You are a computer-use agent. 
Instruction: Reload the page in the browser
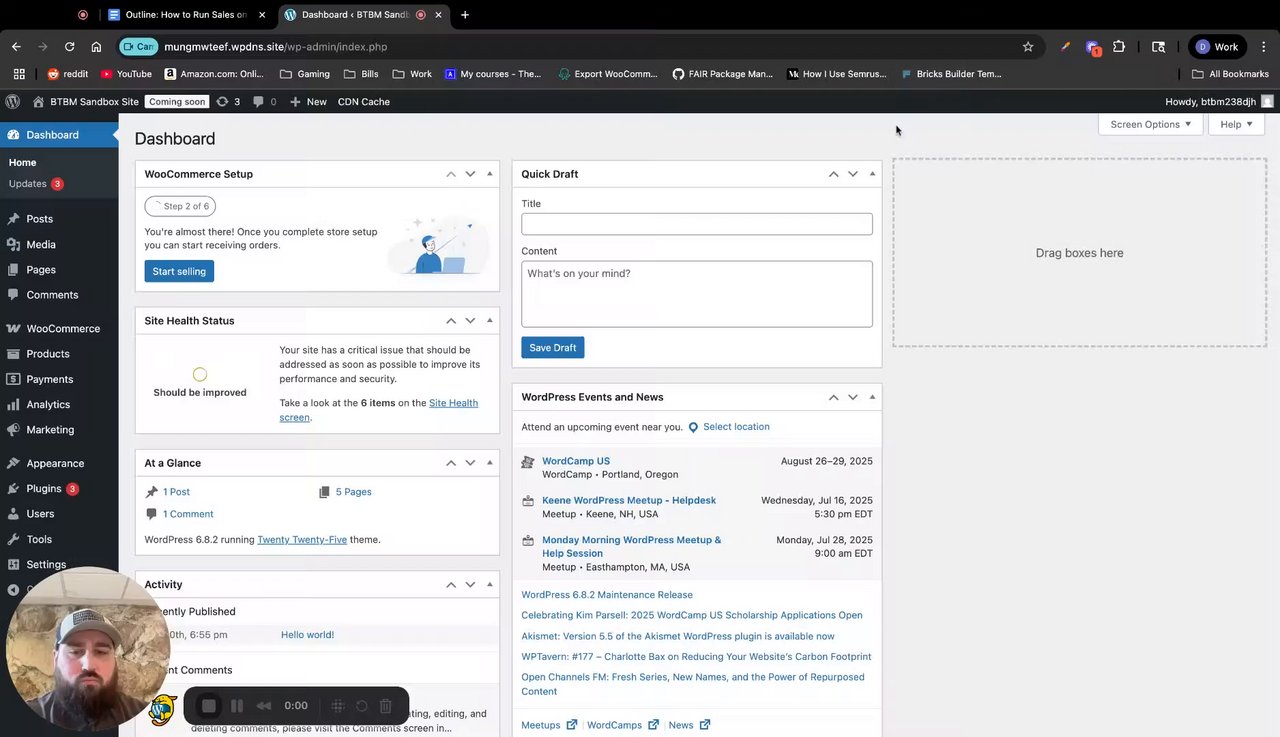pyautogui.click(x=70, y=47)
